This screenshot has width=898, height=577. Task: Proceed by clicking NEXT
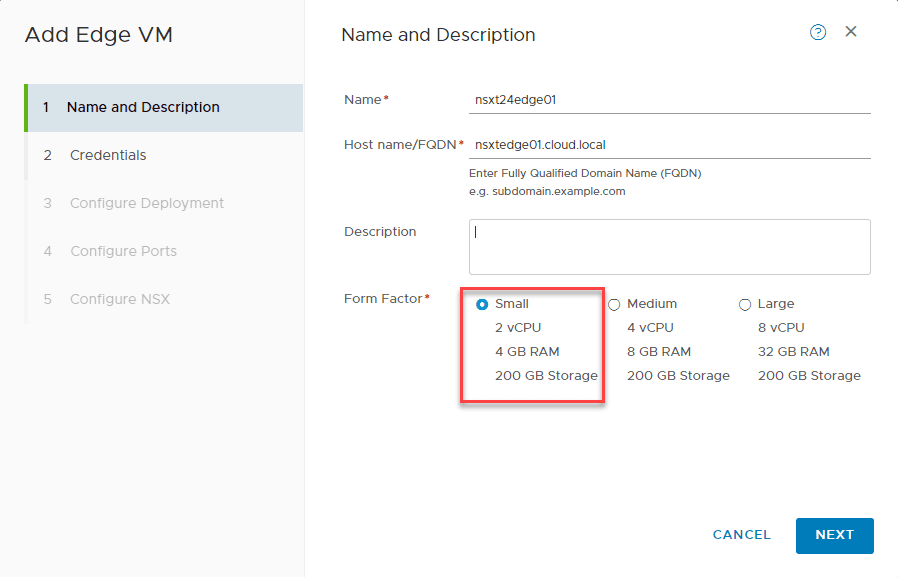[x=834, y=535]
